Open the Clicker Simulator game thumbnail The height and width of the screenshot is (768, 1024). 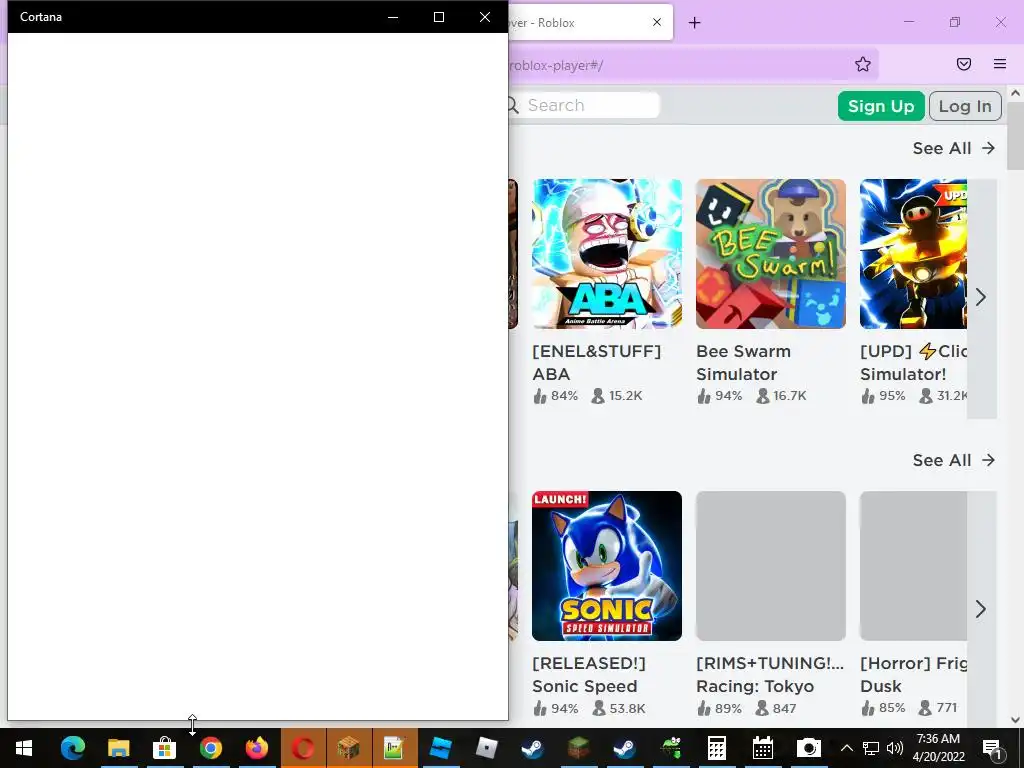[x=913, y=254]
